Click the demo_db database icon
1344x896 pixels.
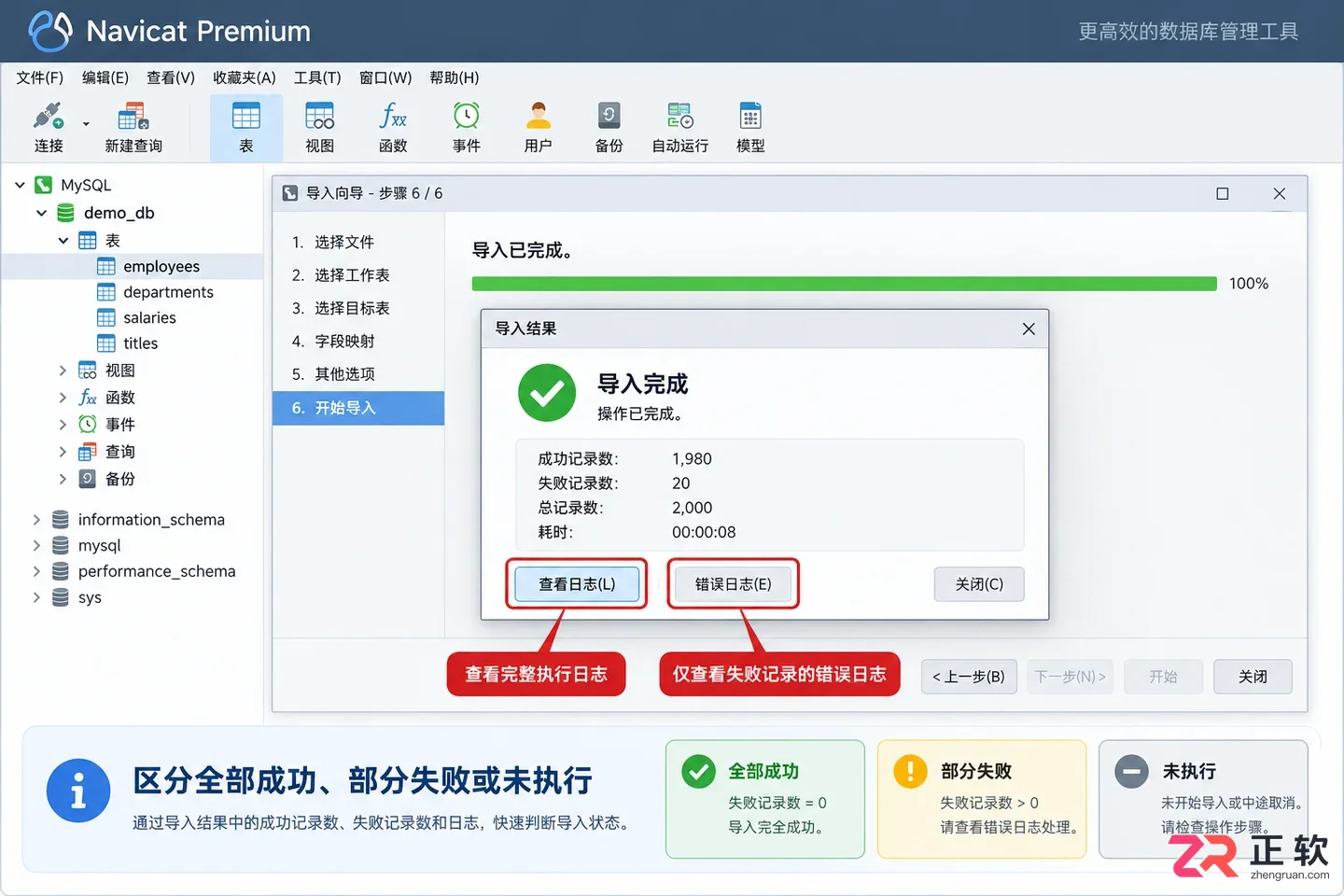click(x=65, y=213)
